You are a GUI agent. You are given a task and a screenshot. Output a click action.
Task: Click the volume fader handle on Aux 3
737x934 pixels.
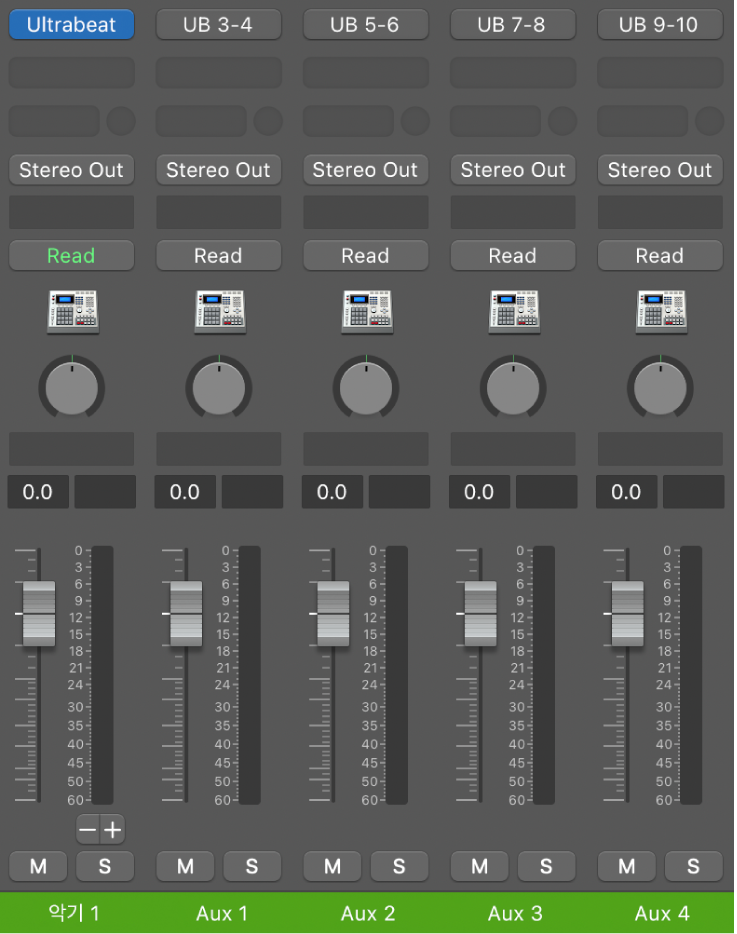click(480, 614)
